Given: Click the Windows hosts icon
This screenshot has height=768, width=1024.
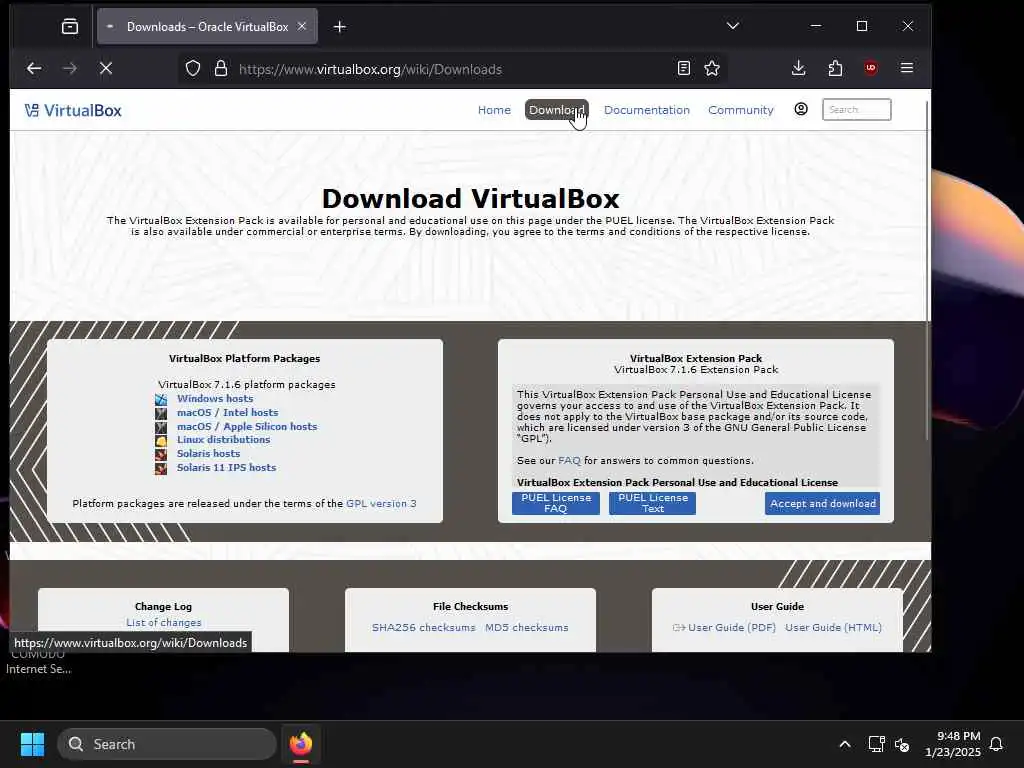Looking at the screenshot, I should pyautogui.click(x=161, y=399).
